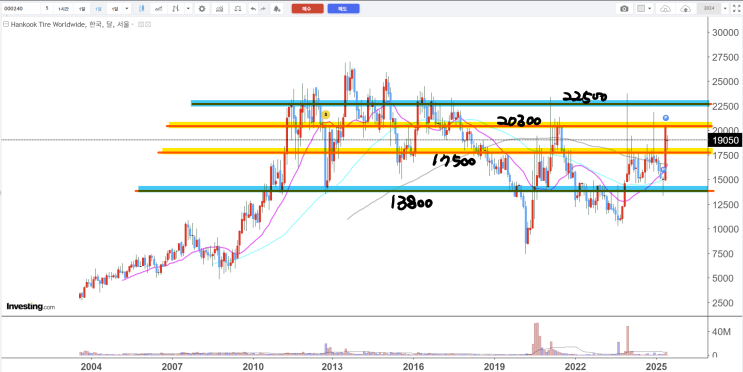Click the current price label 19050
This screenshot has width=743, height=372.
(x=725, y=140)
